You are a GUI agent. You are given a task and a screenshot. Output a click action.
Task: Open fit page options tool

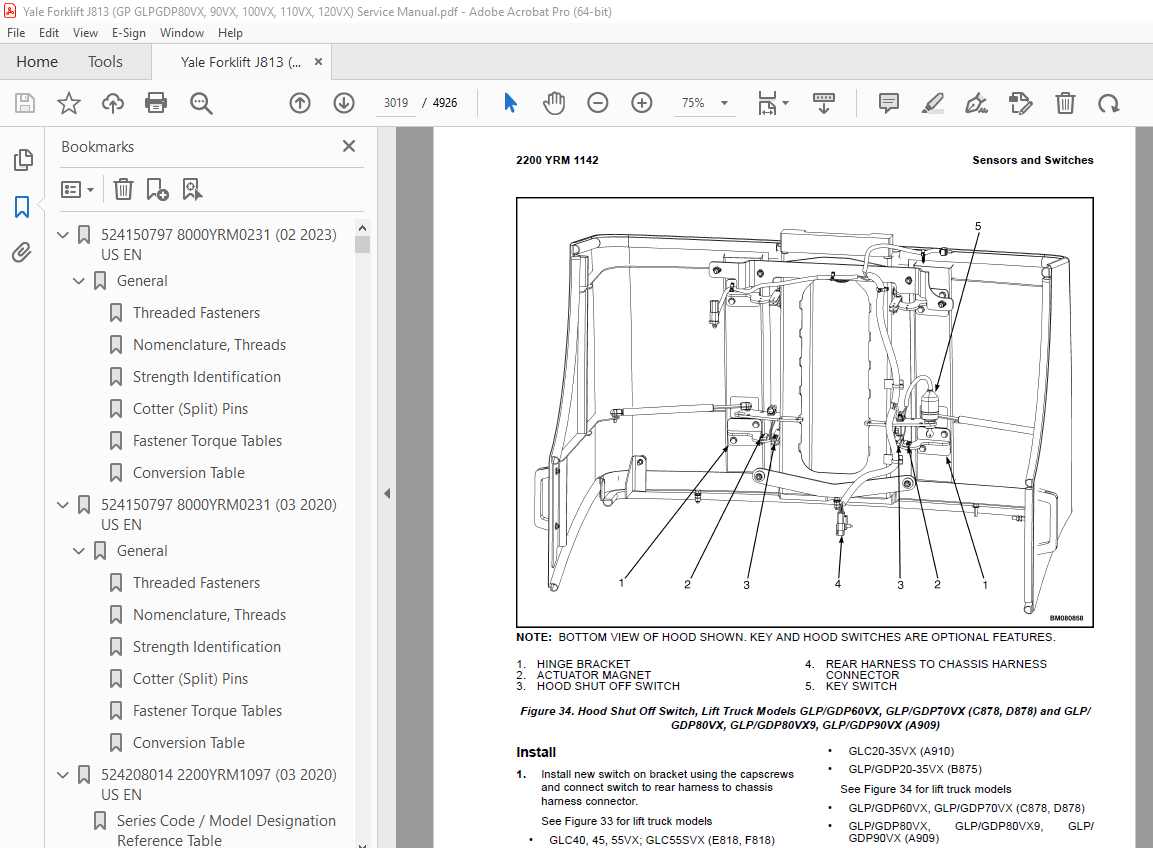[x=772, y=103]
